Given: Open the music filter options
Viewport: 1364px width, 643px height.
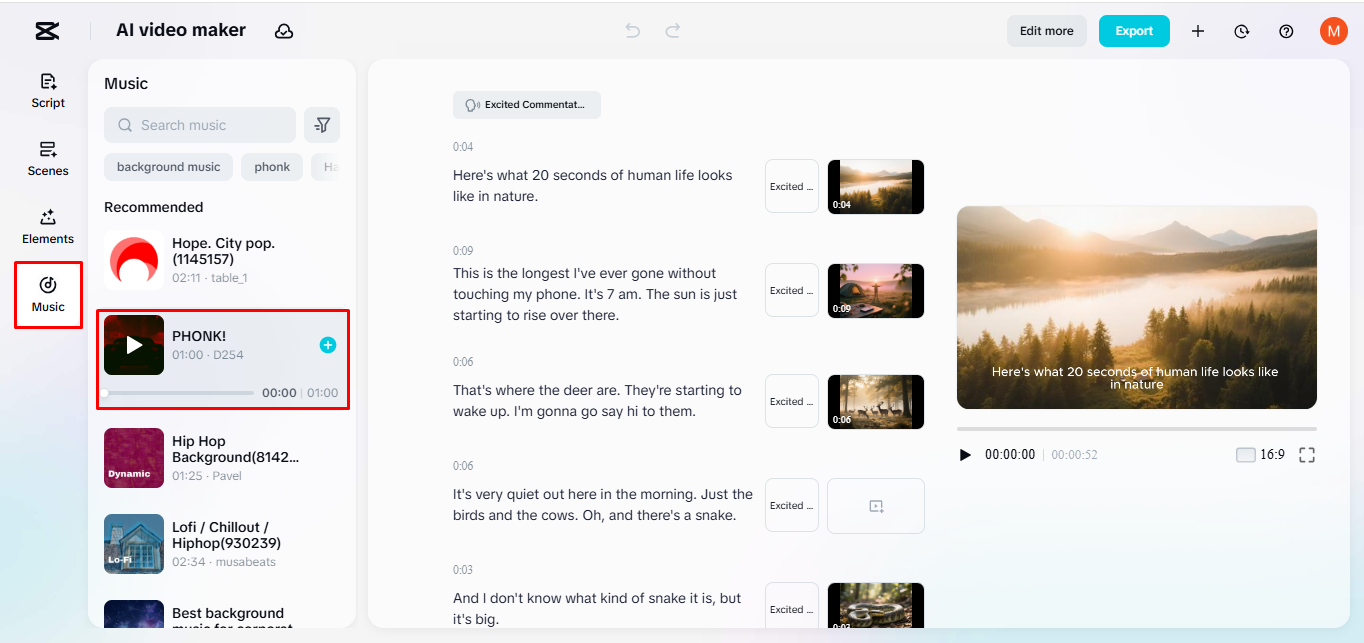Looking at the screenshot, I should click(x=322, y=125).
